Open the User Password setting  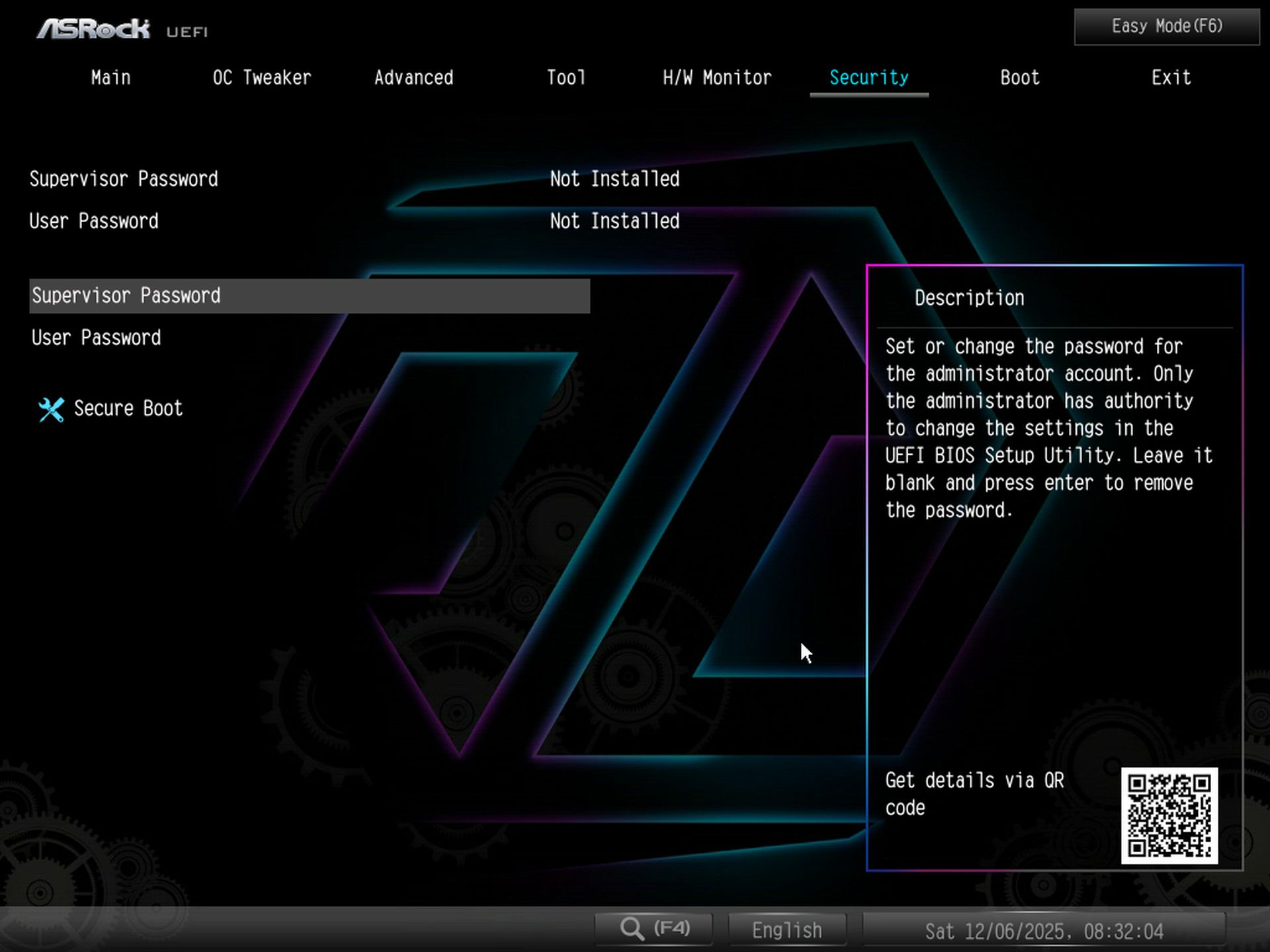pyautogui.click(x=96, y=337)
